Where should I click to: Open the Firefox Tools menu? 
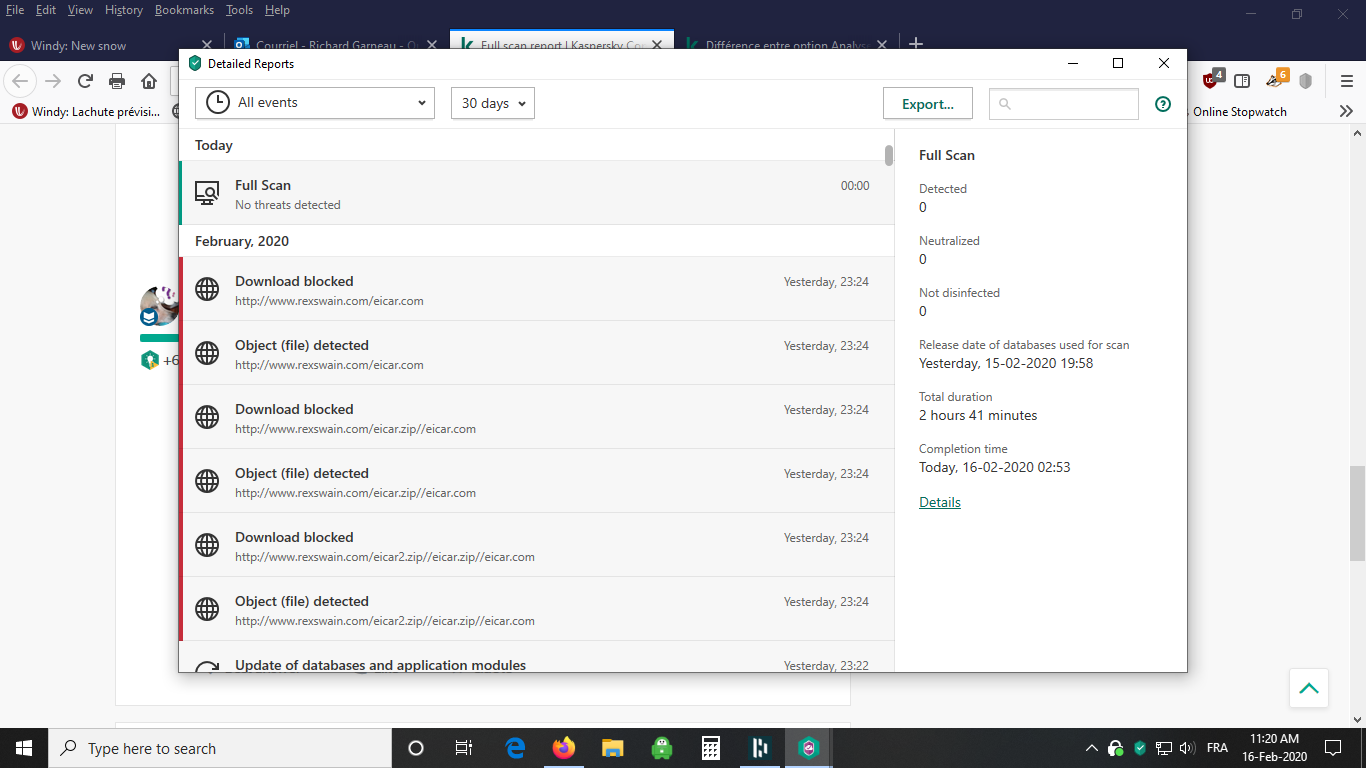(239, 10)
